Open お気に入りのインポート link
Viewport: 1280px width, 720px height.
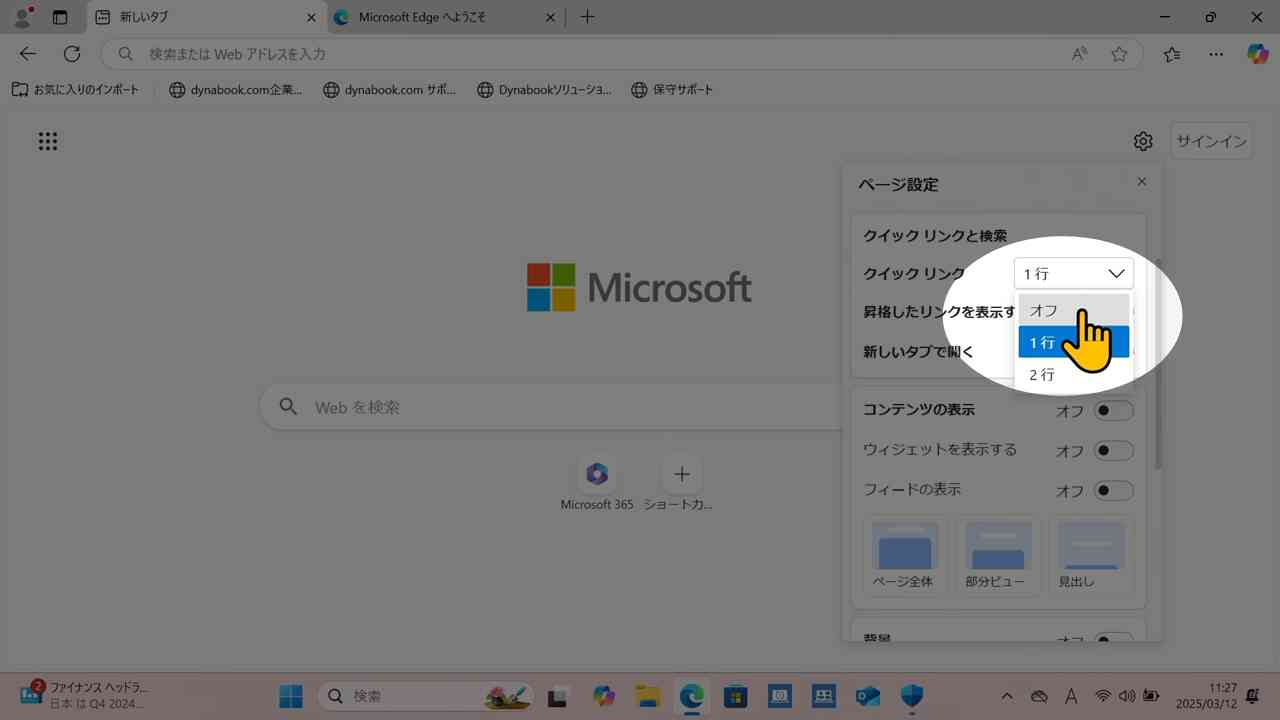[75, 89]
